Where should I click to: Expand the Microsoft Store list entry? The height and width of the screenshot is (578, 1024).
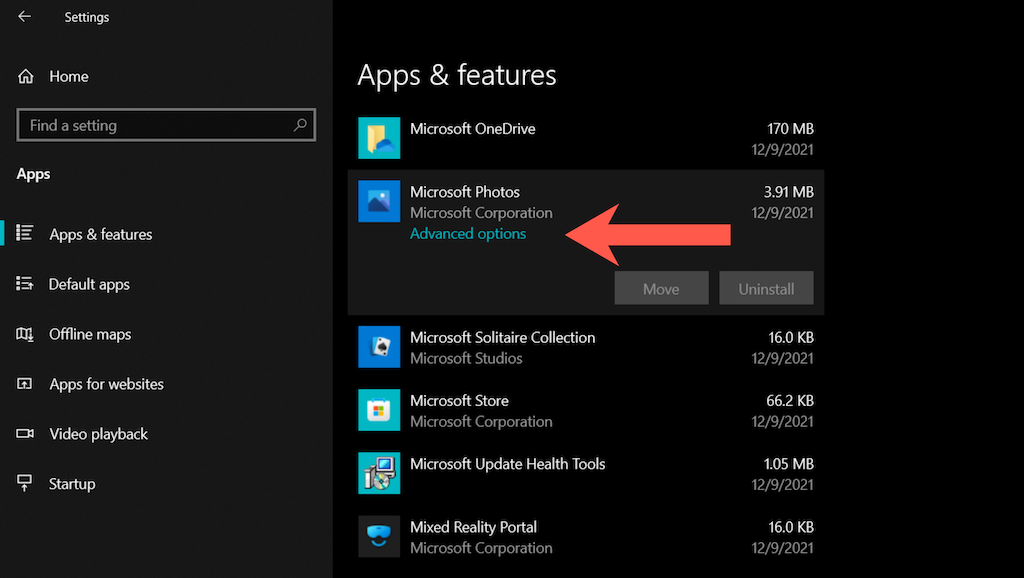click(600, 410)
